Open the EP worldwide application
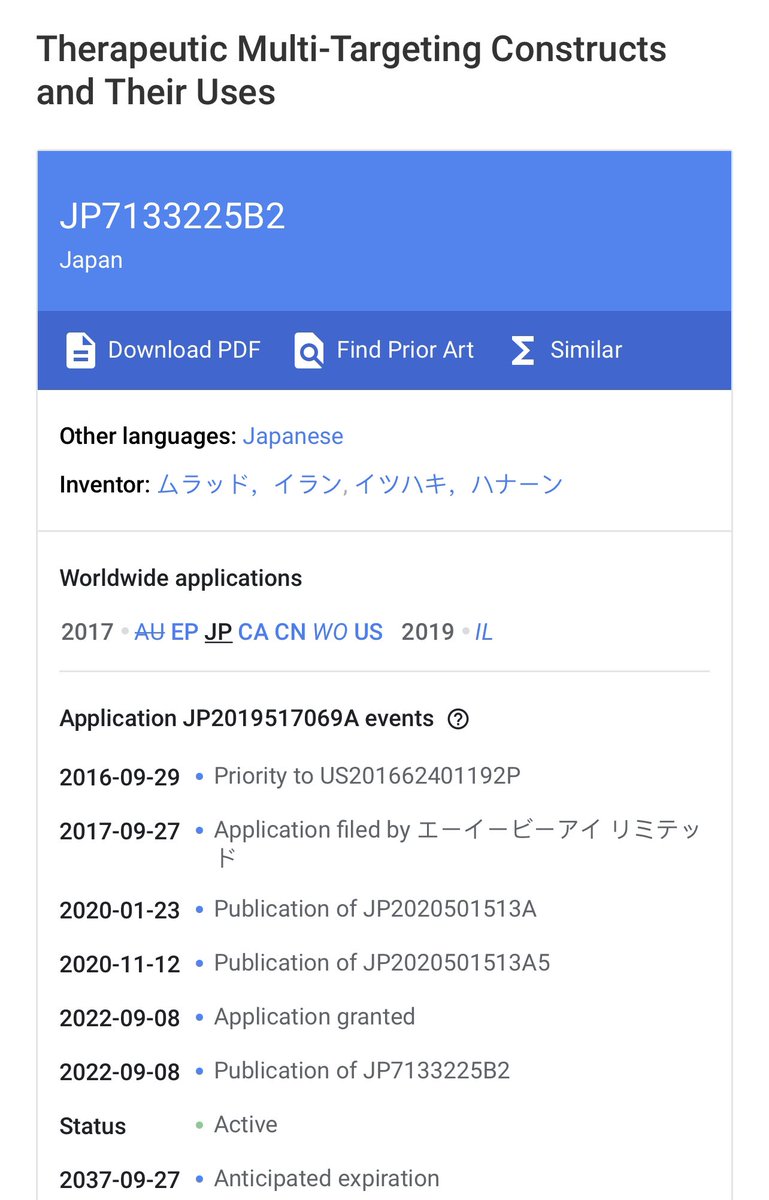The height and width of the screenshot is (1200, 769). coord(185,632)
